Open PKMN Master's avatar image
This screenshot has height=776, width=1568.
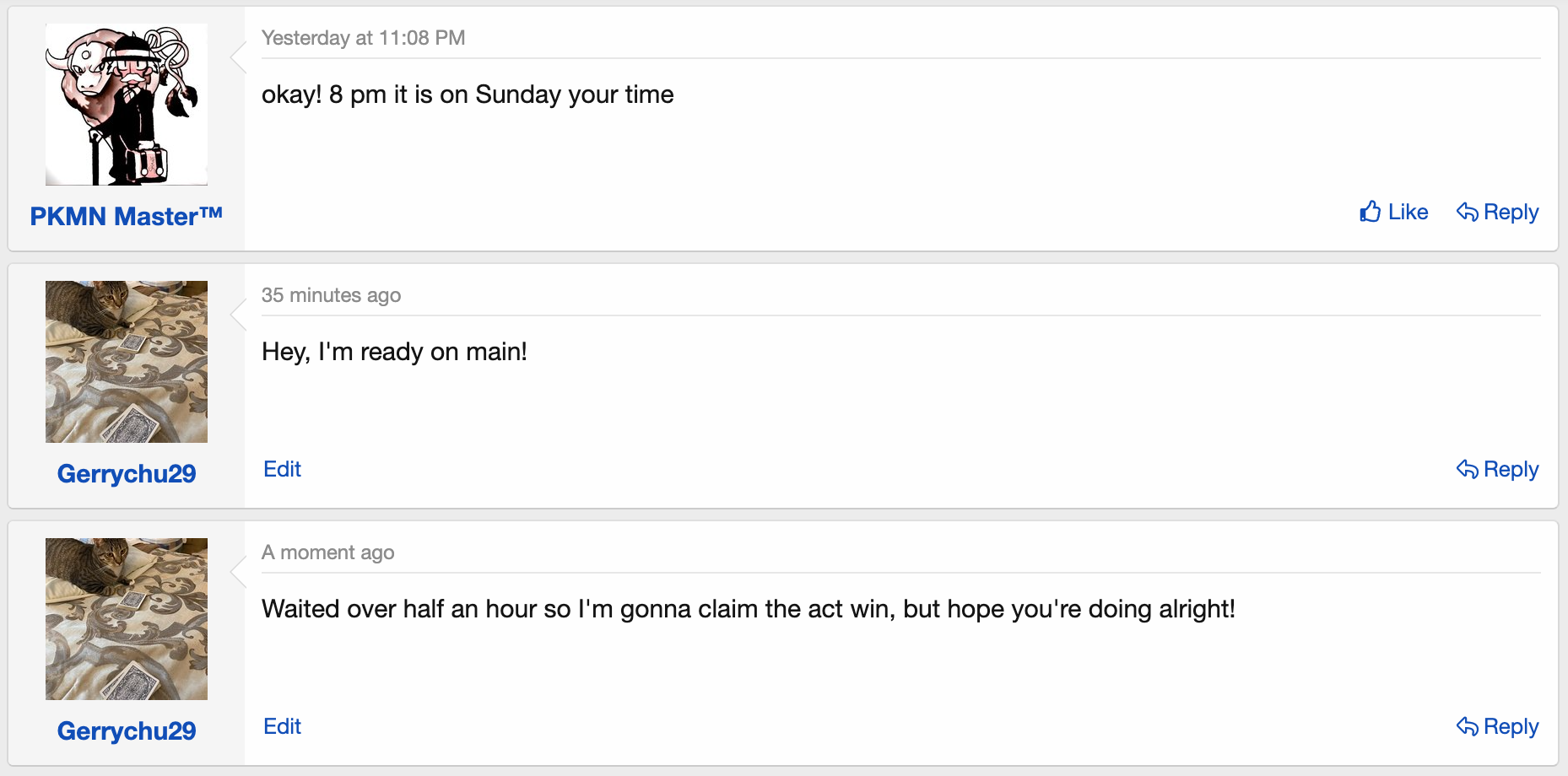coord(127,105)
